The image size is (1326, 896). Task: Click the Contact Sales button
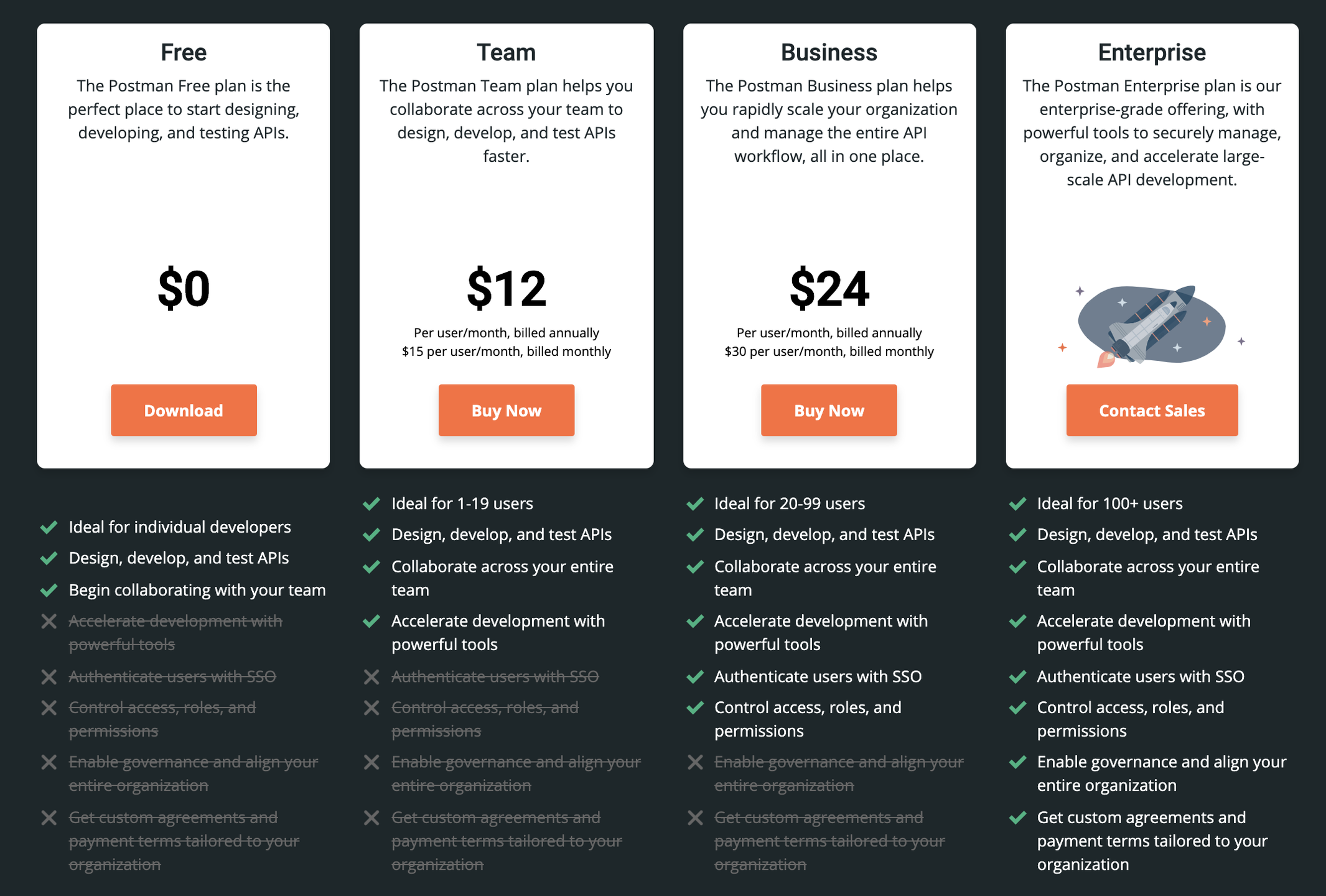pos(1152,410)
